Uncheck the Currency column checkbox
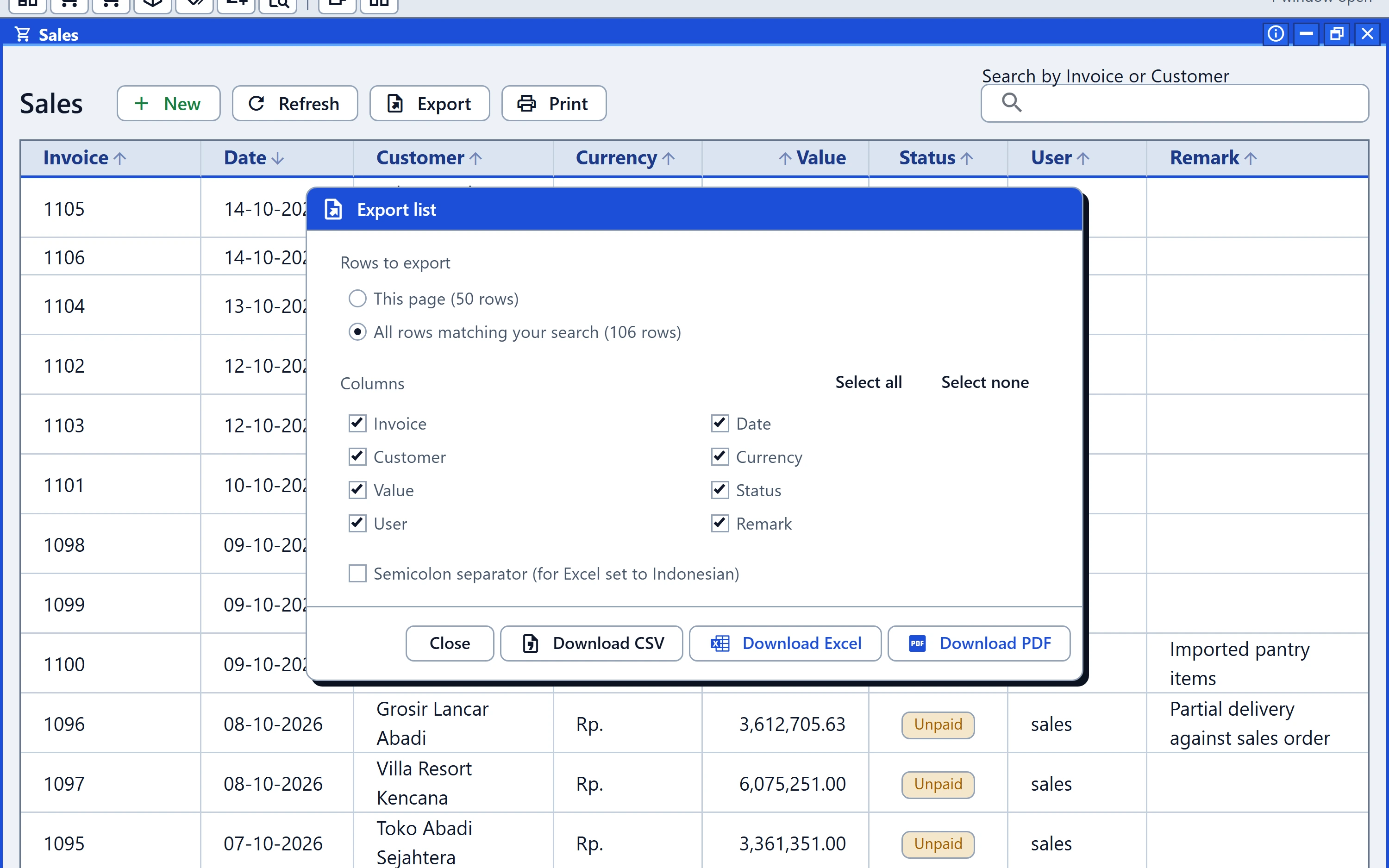Image resolution: width=1389 pixels, height=868 pixels. tap(720, 457)
